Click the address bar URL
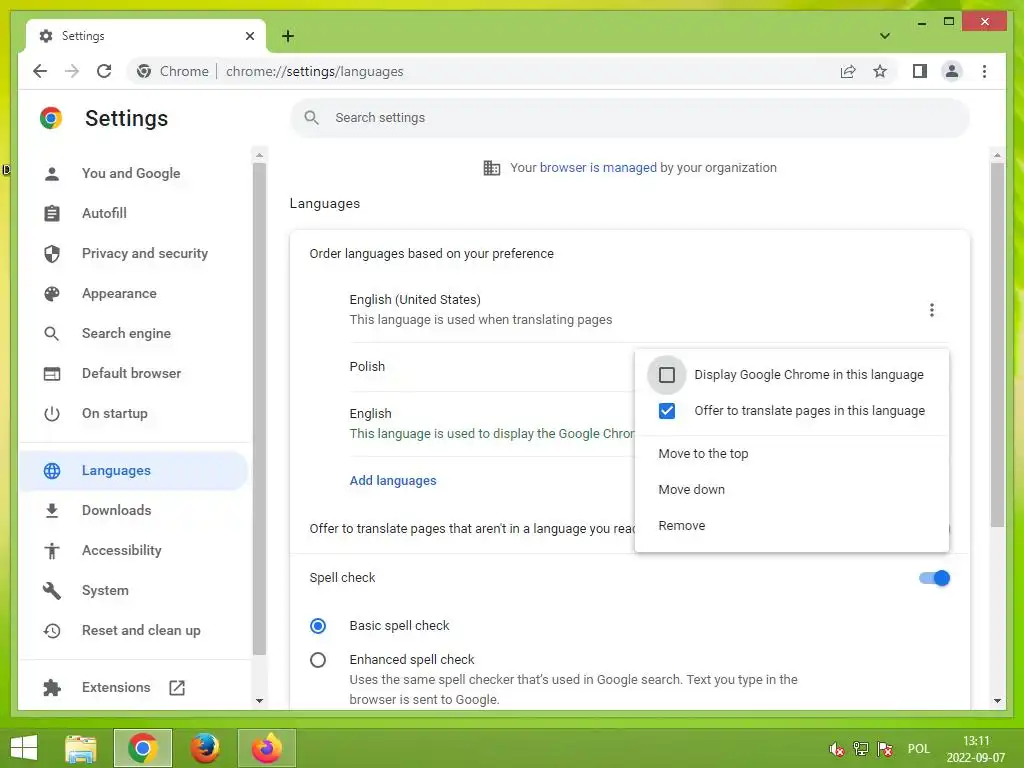The height and width of the screenshot is (768, 1024). (x=314, y=71)
